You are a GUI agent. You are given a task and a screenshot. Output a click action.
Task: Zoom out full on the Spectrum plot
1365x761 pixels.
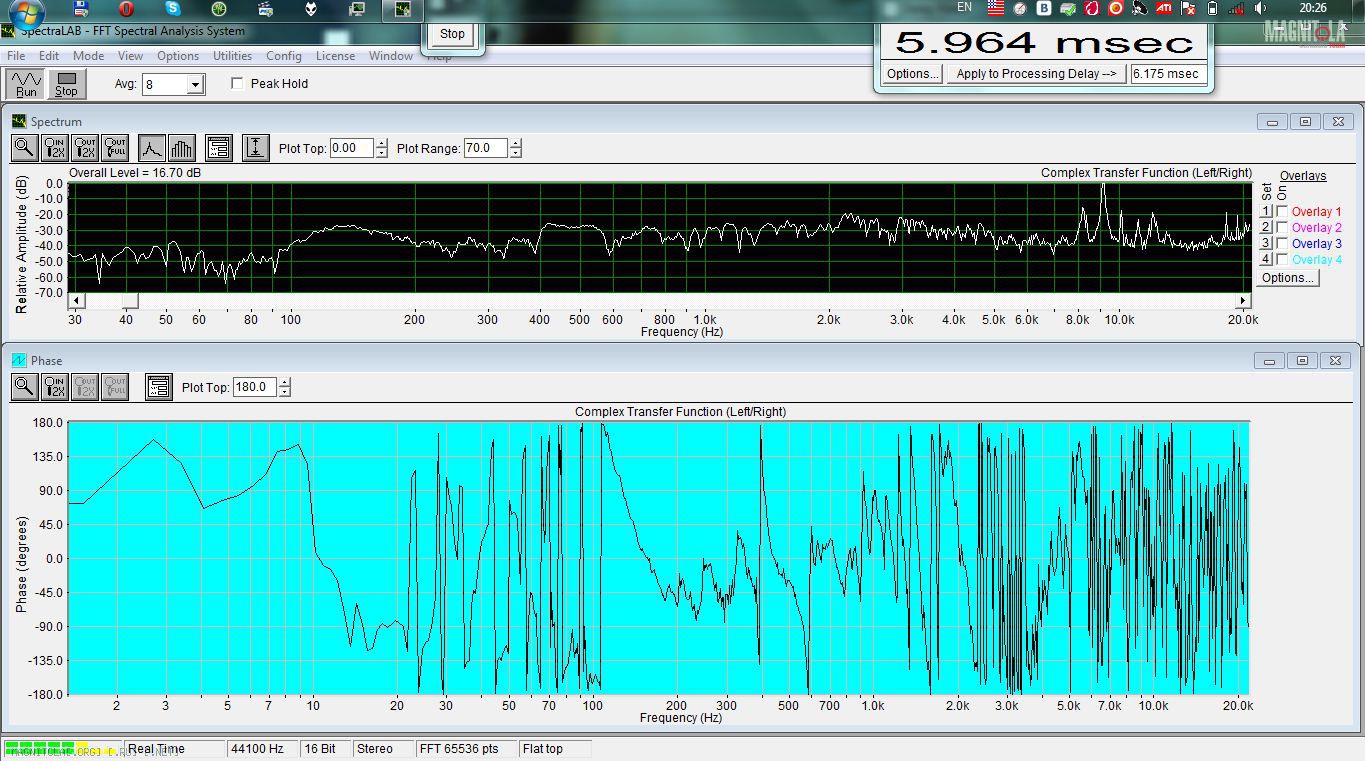coord(115,149)
